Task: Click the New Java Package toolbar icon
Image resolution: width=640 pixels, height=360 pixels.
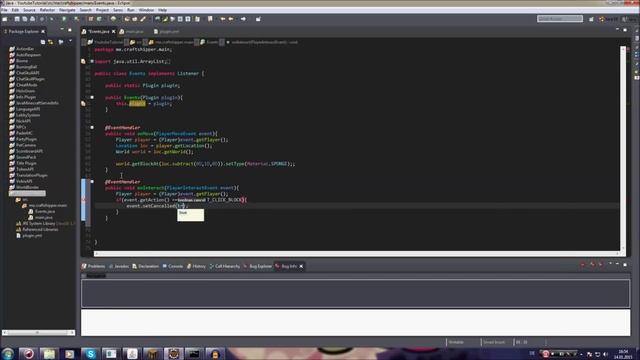Action: coord(91,19)
